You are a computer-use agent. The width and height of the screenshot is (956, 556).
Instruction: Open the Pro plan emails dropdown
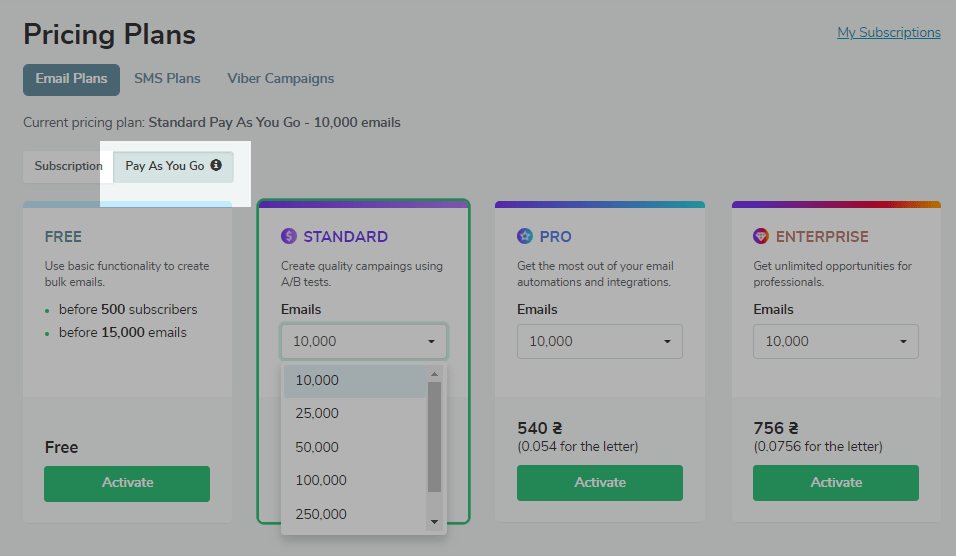pyautogui.click(x=600, y=341)
